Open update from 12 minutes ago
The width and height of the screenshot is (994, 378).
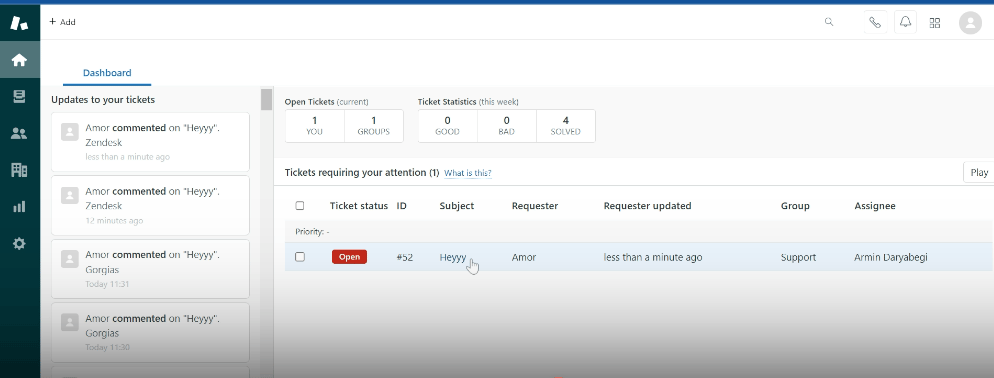(150, 205)
